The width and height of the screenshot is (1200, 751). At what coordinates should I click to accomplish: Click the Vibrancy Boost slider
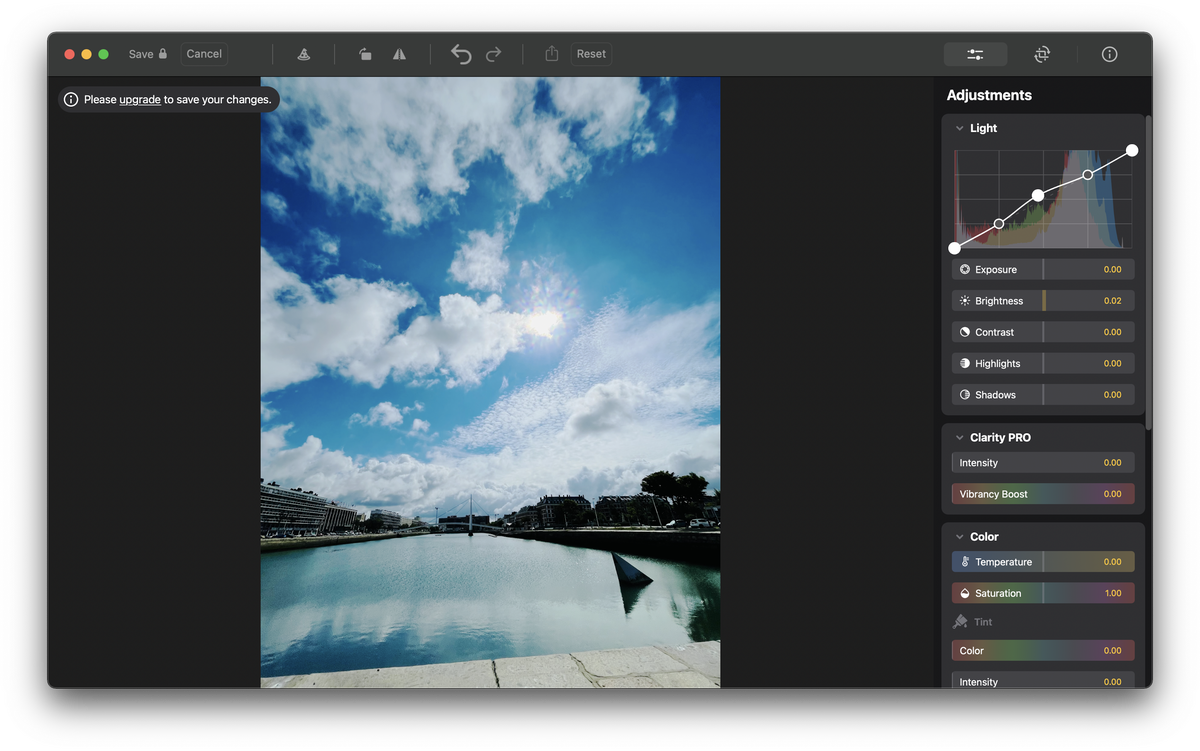(1043, 494)
